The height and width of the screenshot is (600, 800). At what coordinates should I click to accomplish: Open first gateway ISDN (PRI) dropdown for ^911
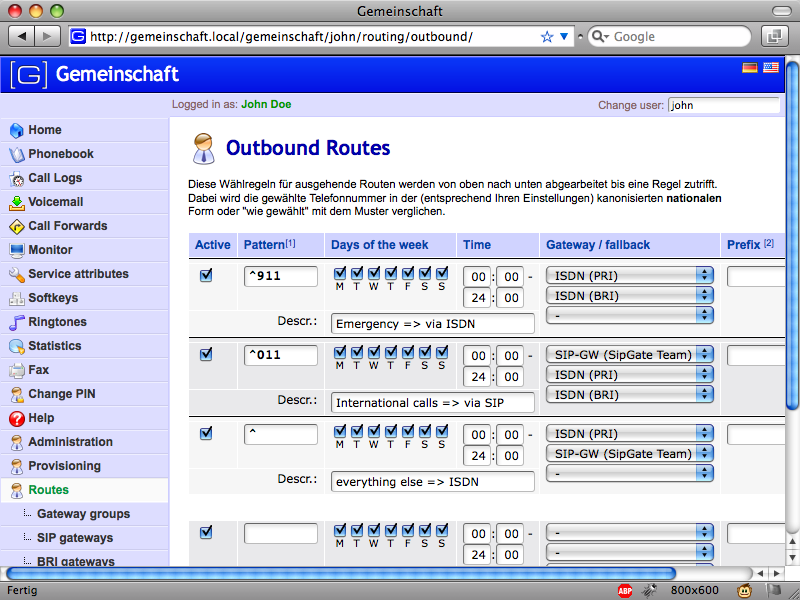coord(629,276)
